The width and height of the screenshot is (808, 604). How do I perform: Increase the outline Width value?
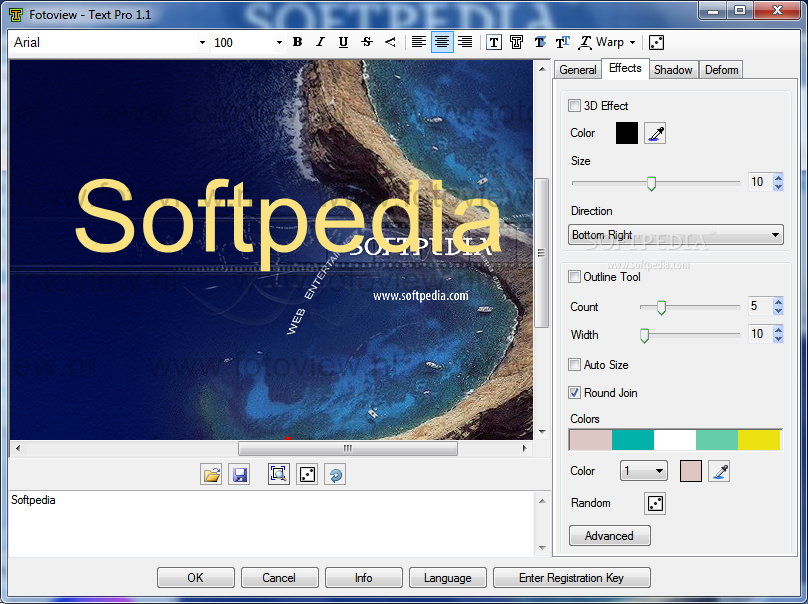[x=778, y=329]
